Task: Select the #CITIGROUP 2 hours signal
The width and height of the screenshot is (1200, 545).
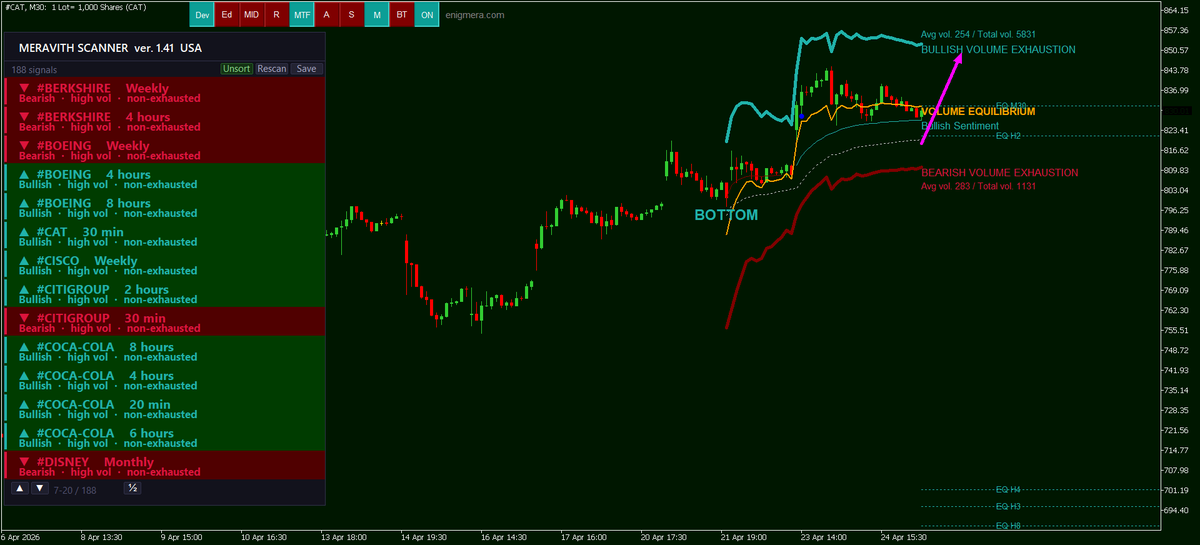Action: (165, 294)
